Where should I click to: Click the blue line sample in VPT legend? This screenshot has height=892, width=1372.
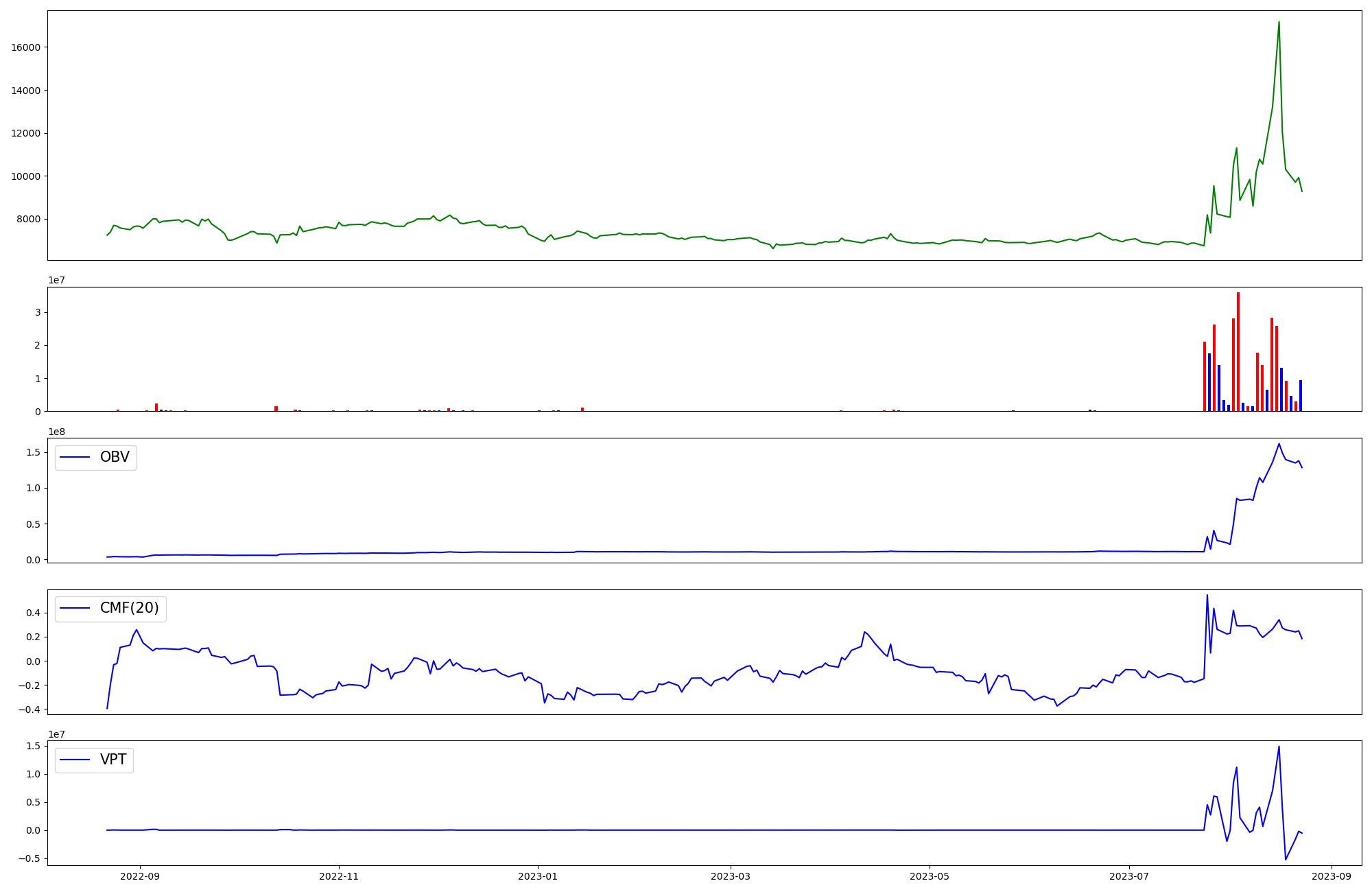coord(75,760)
